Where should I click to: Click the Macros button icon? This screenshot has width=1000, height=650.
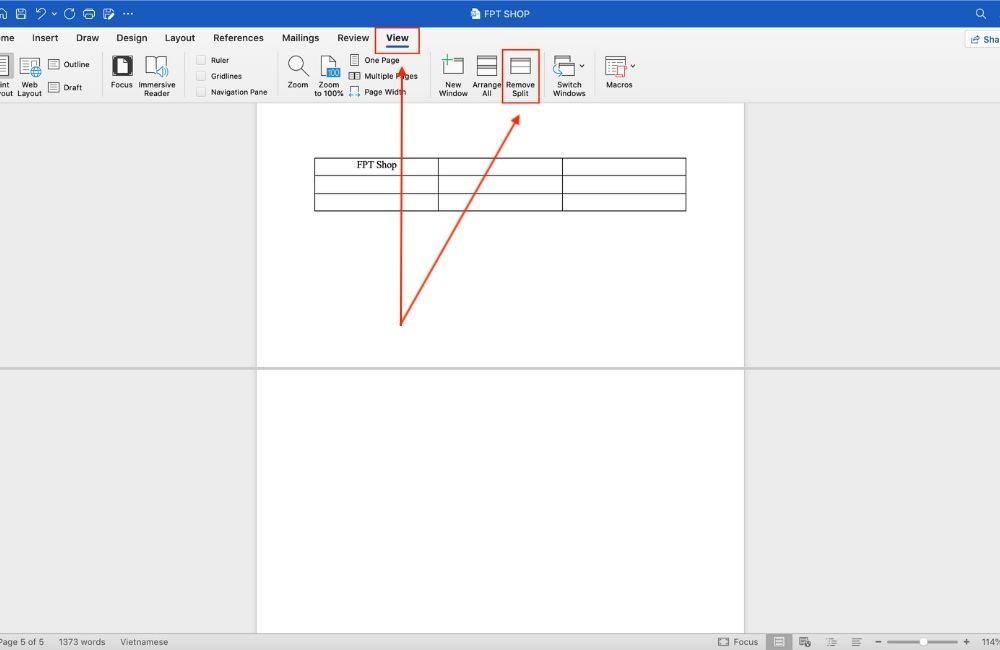615,66
